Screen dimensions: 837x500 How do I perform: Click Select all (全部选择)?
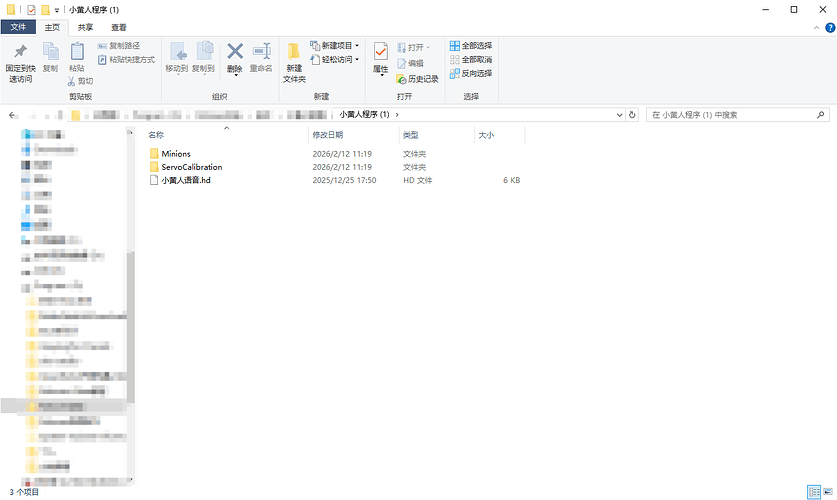(x=471, y=46)
